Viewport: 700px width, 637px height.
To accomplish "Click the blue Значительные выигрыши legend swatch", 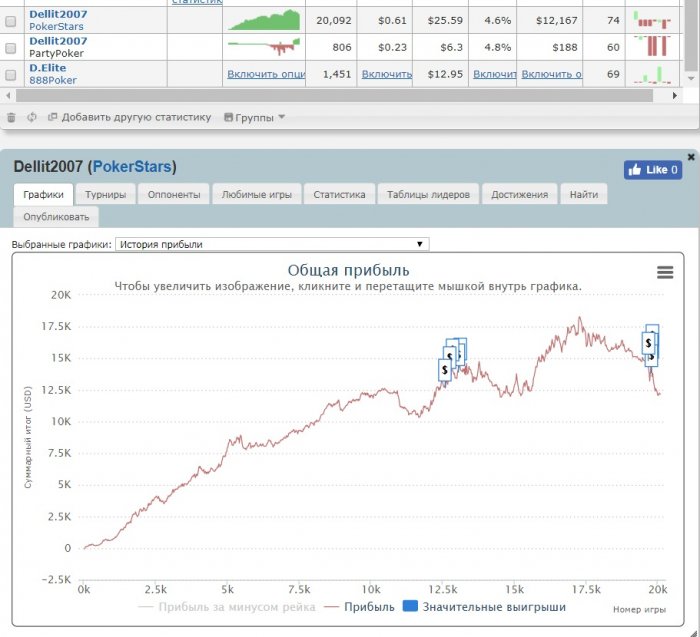I will point(410,606).
